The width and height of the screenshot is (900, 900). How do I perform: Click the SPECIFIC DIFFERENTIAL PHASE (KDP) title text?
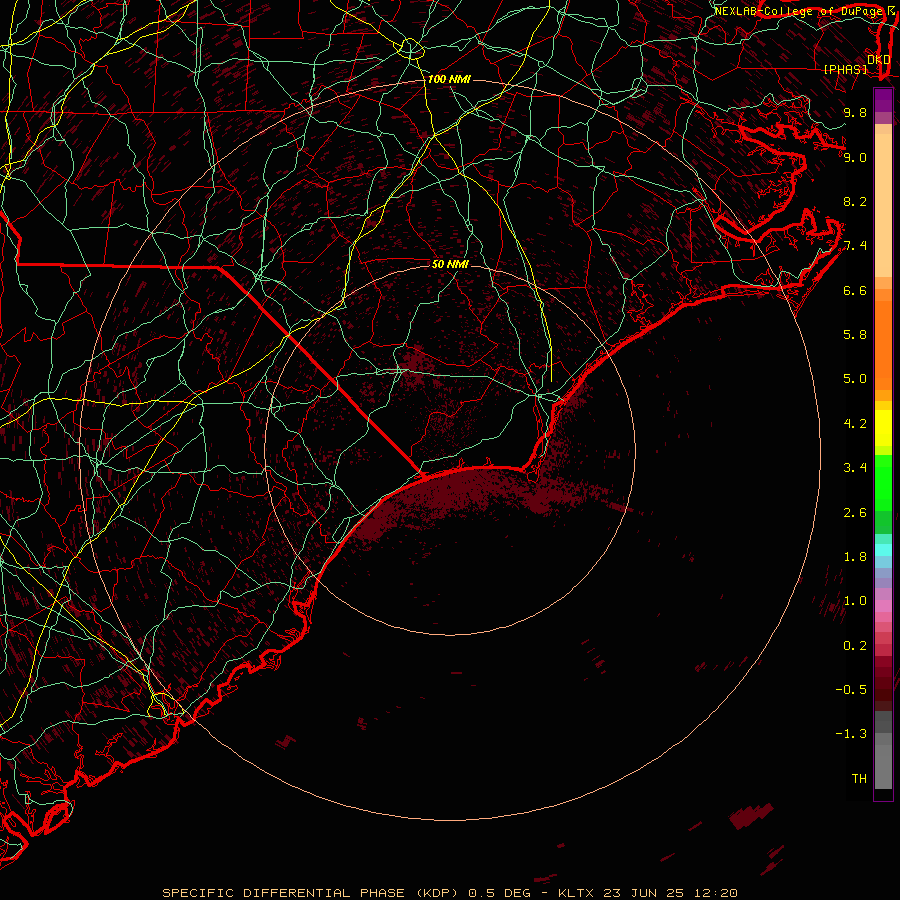pyautogui.click(x=311, y=893)
